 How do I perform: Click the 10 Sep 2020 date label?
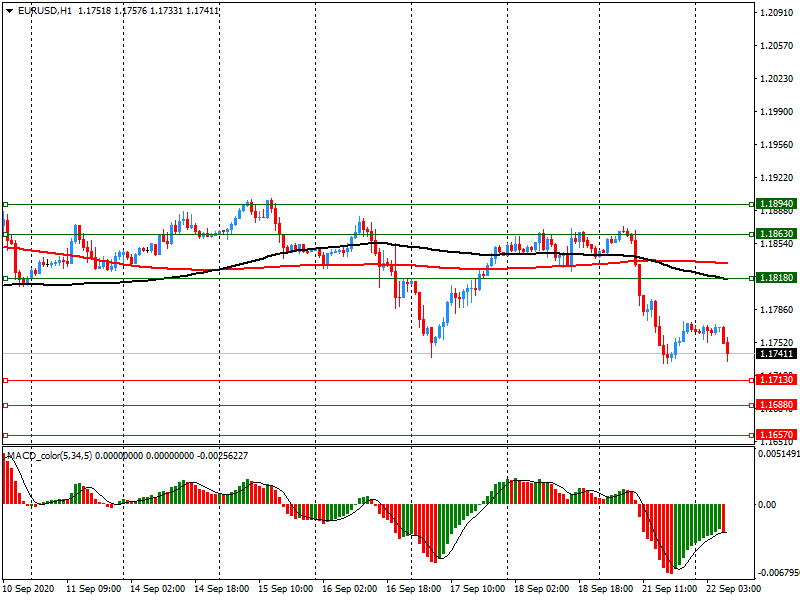click(28, 589)
